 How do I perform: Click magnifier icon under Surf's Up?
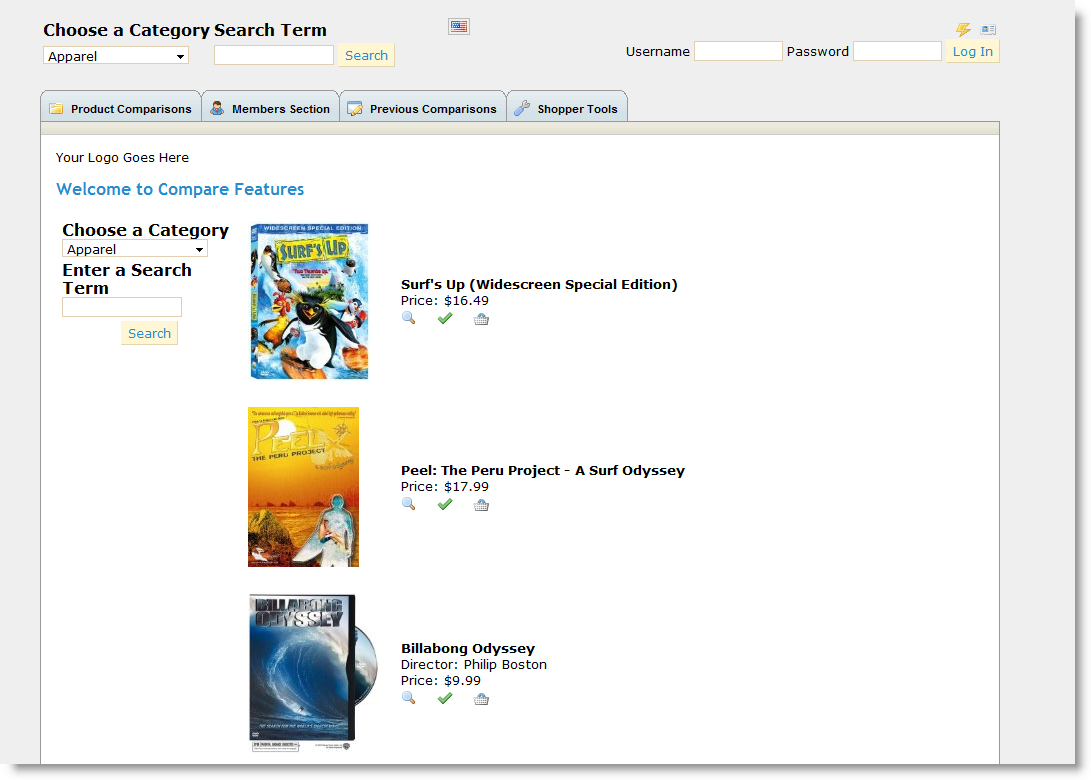408,318
